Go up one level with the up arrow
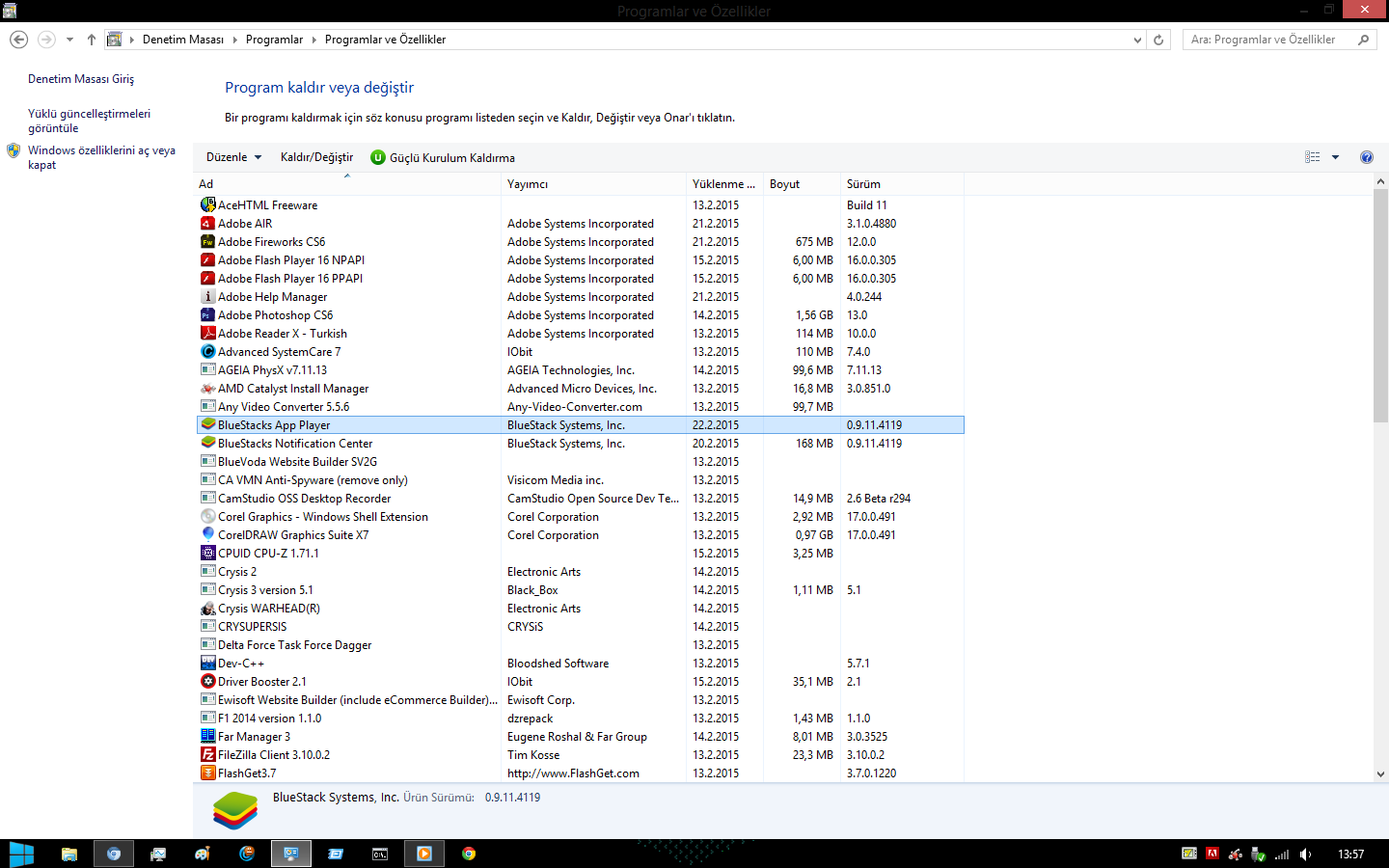 click(x=92, y=40)
